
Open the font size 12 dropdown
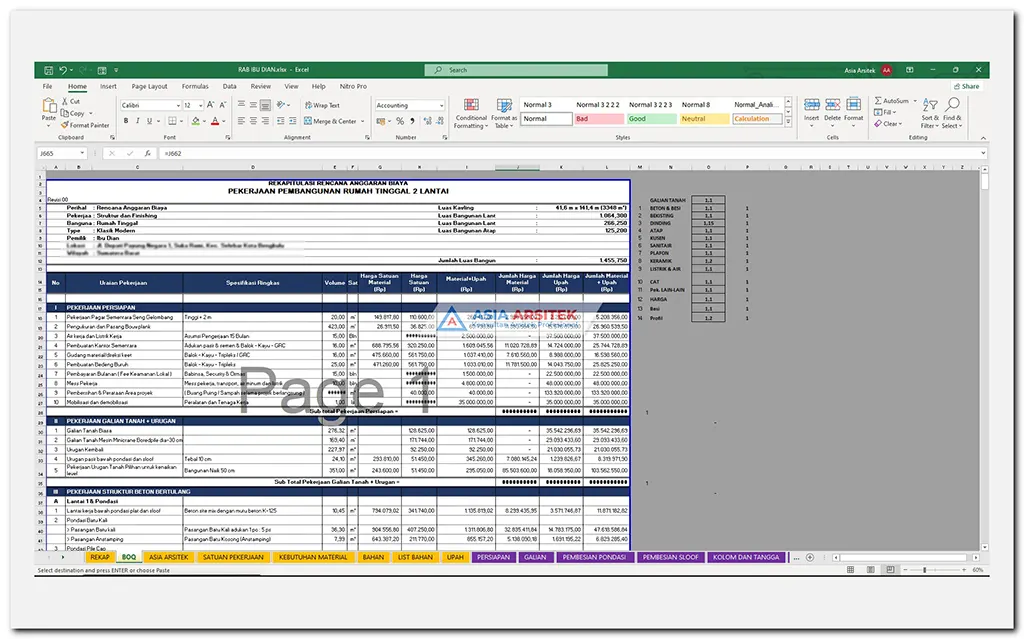coord(200,105)
